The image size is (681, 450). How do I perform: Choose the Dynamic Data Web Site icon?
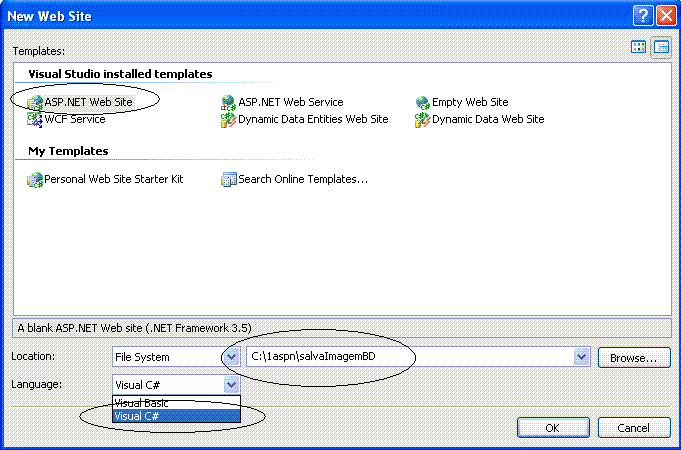[x=422, y=119]
